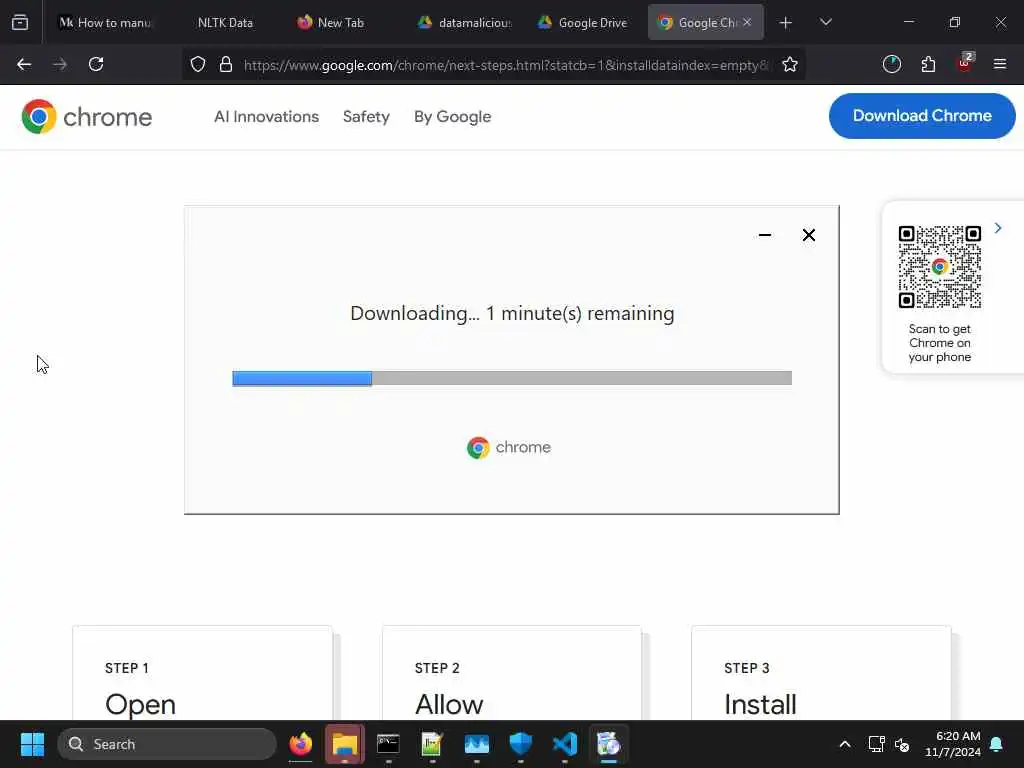Open the Extensions puzzle icon

pyautogui.click(x=928, y=64)
